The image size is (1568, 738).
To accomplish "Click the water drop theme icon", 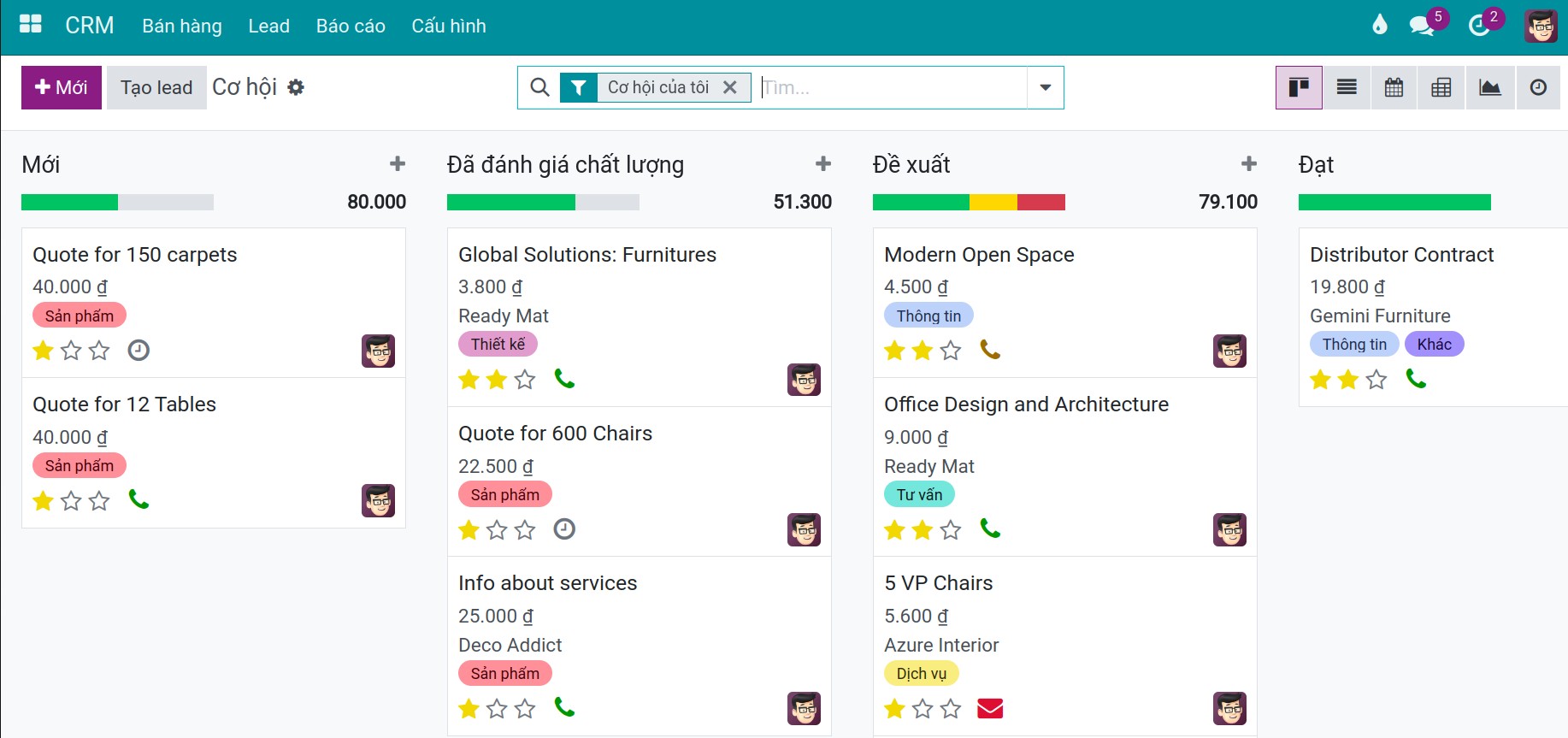I will point(1379,25).
